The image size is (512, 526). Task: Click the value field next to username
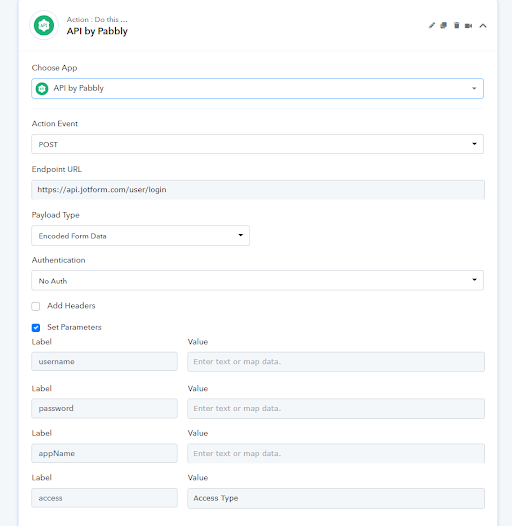point(336,362)
